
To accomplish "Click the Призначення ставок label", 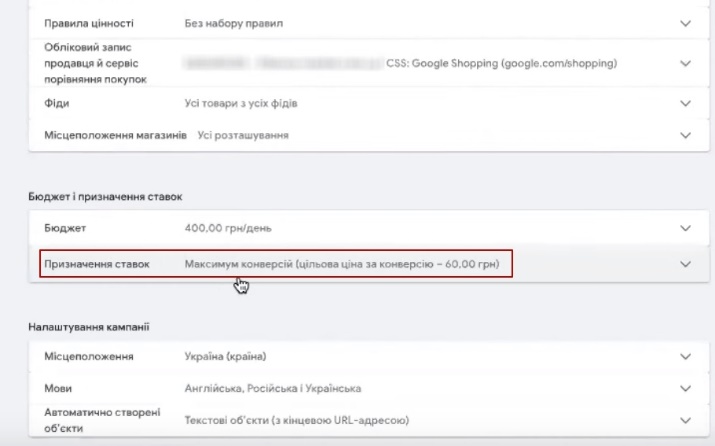I will pos(96,264).
